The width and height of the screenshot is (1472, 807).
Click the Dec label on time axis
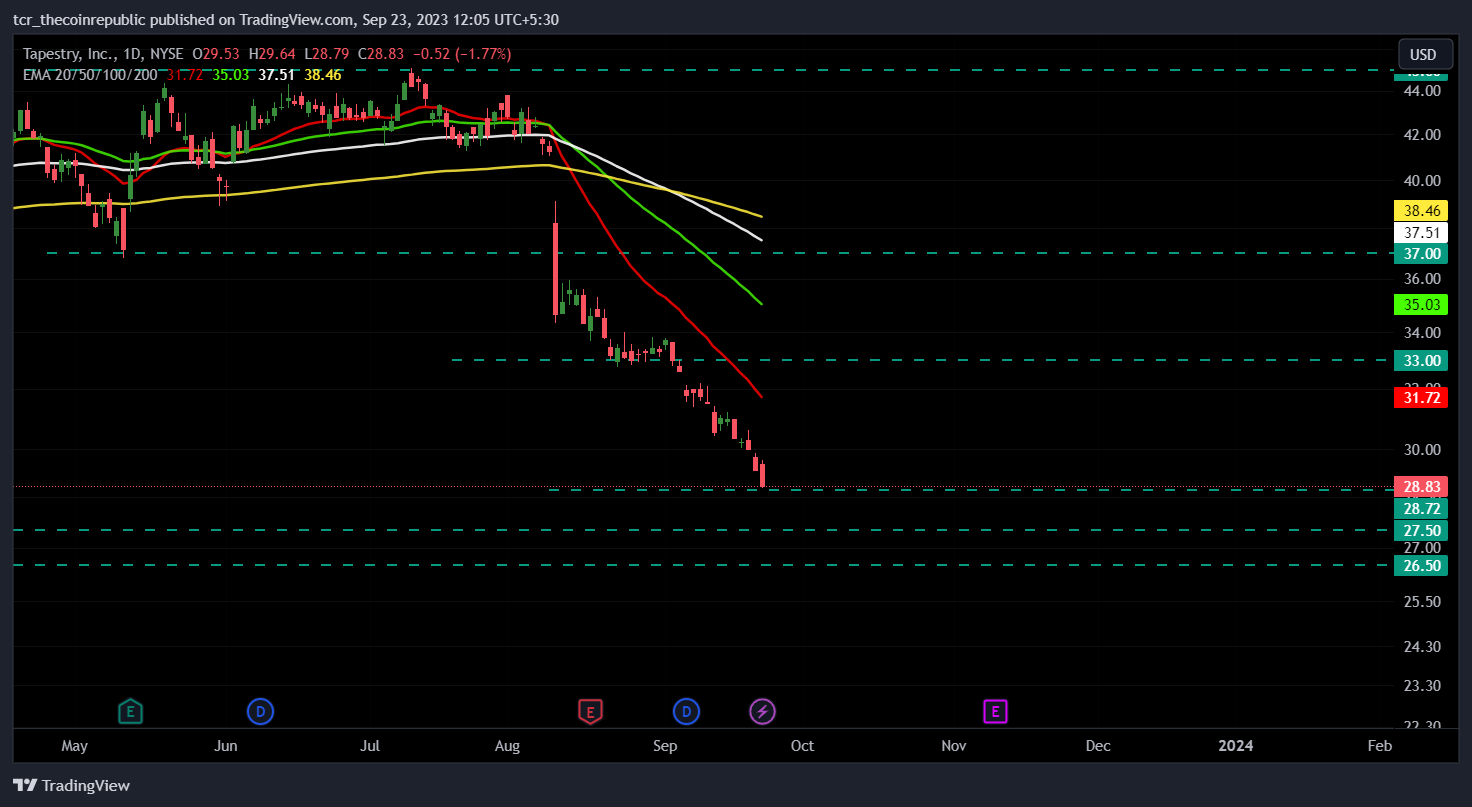click(1098, 746)
